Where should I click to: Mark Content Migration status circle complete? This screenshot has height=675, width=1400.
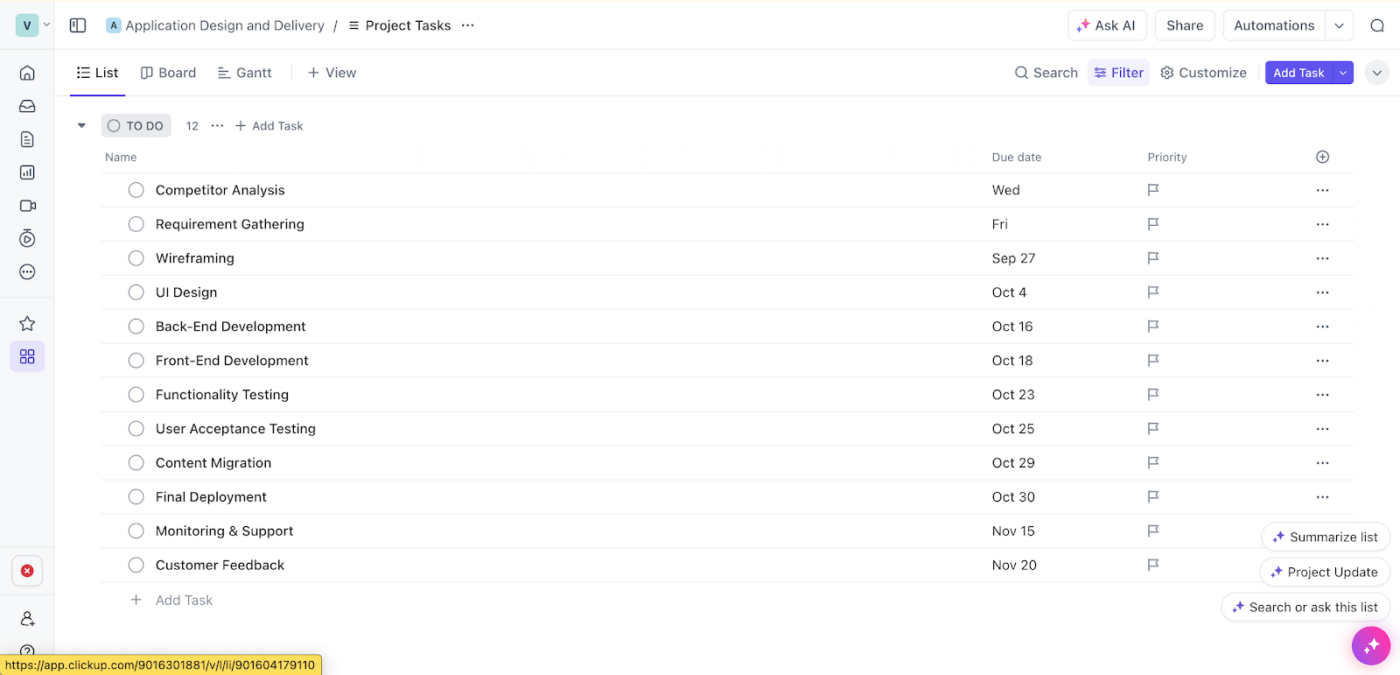136,462
